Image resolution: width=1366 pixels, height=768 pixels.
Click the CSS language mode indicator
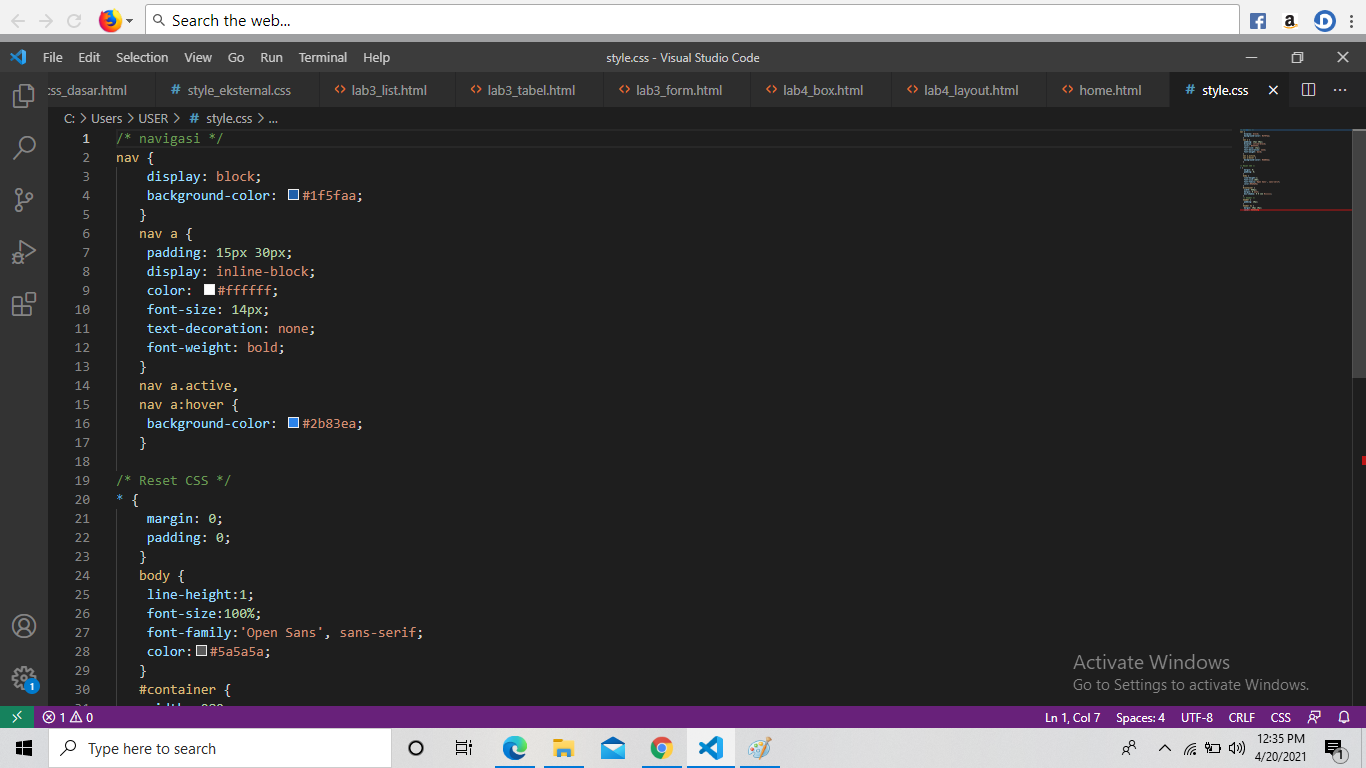pyautogui.click(x=1280, y=717)
